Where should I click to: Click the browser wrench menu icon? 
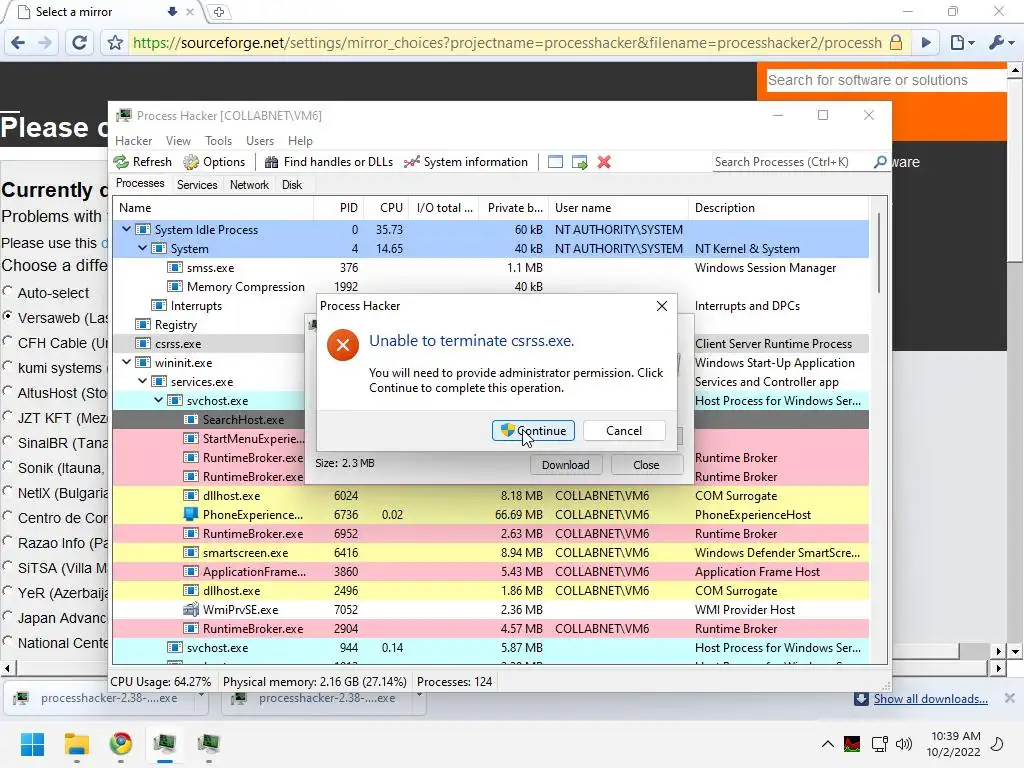(1000, 43)
